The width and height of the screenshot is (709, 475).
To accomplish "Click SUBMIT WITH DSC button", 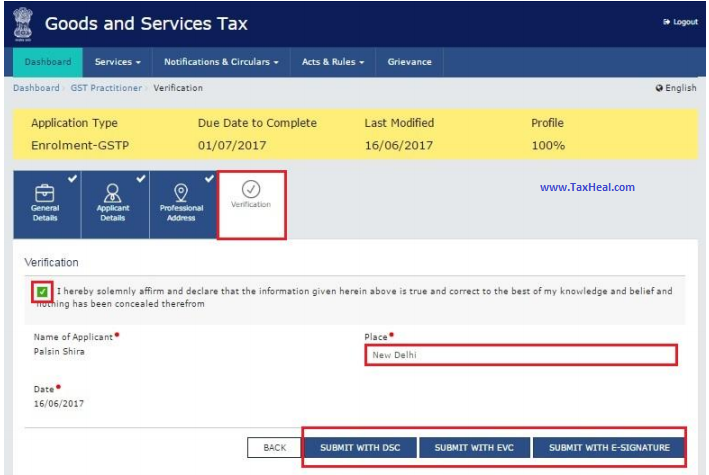I will [360, 447].
